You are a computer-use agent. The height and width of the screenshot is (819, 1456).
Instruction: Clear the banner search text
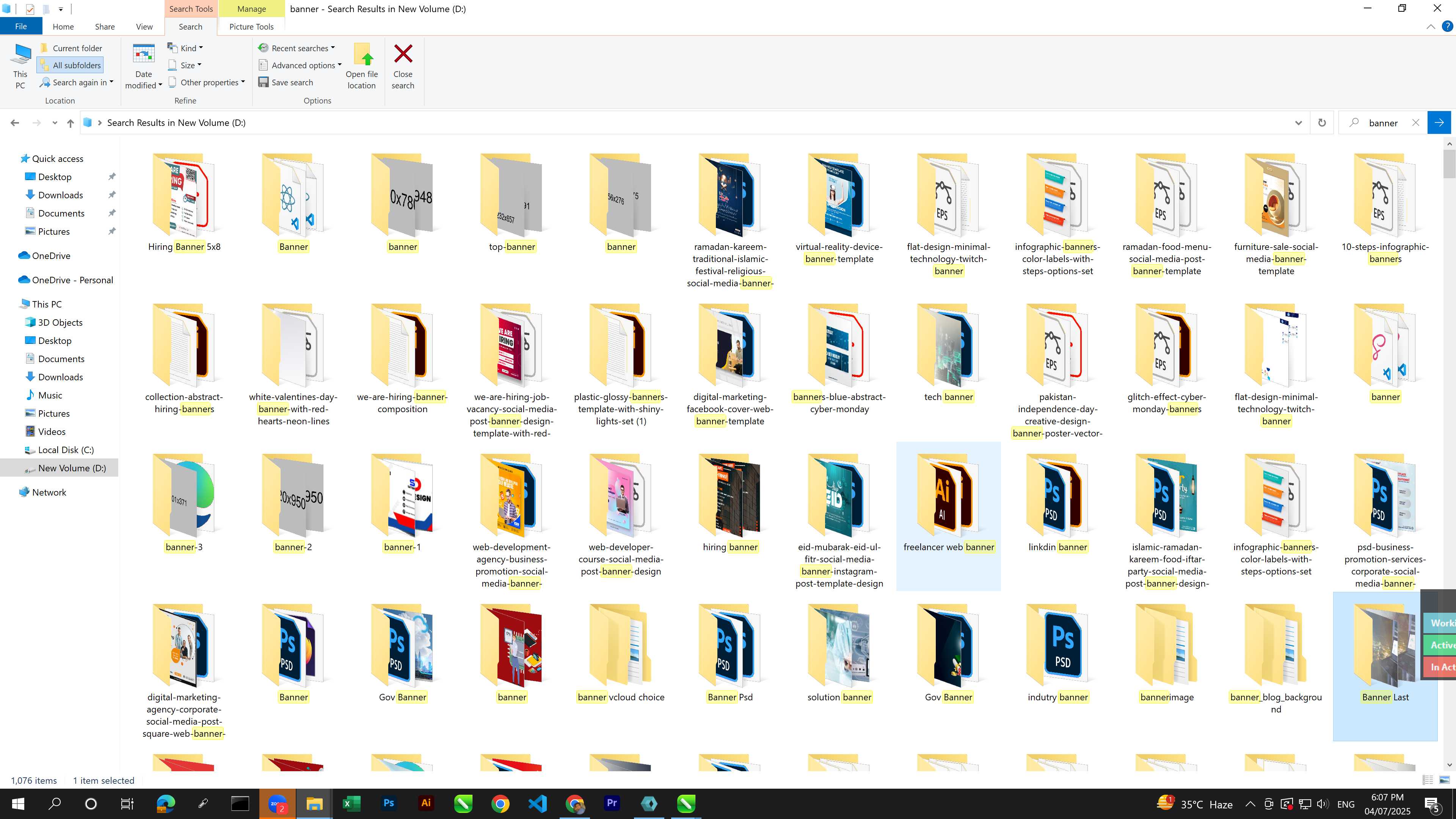[1415, 122]
